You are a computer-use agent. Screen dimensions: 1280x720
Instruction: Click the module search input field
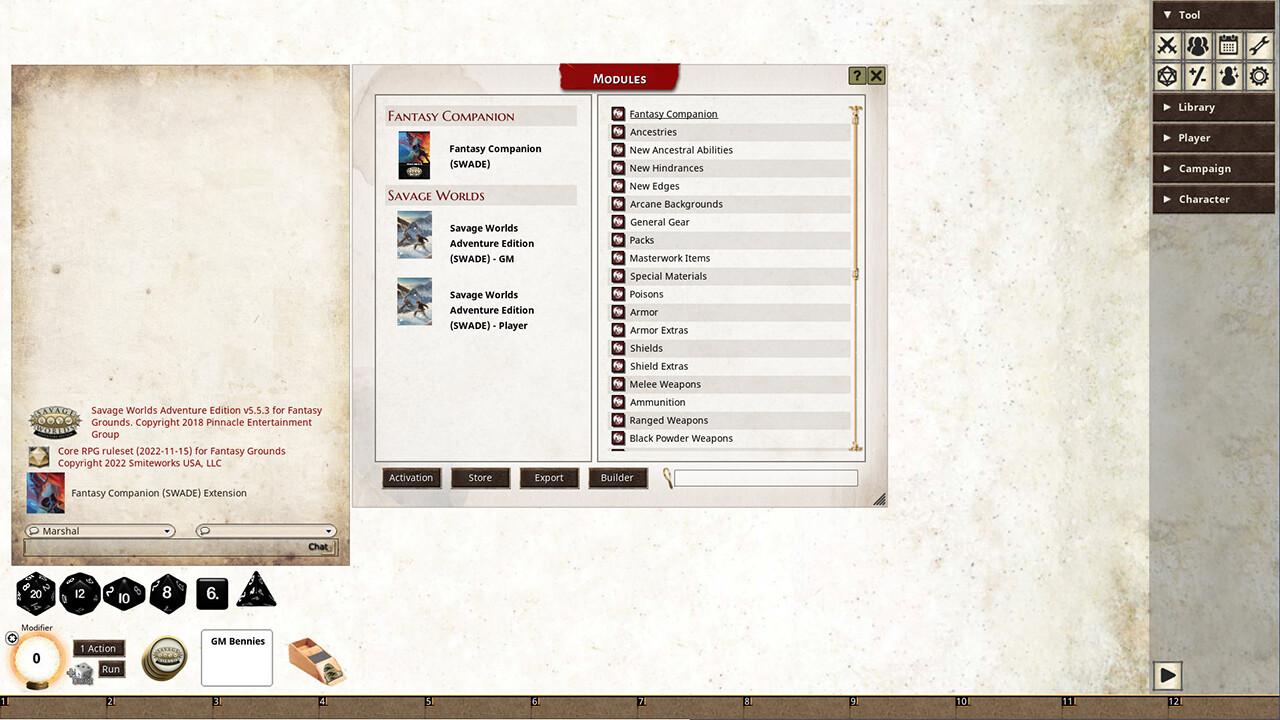(766, 478)
